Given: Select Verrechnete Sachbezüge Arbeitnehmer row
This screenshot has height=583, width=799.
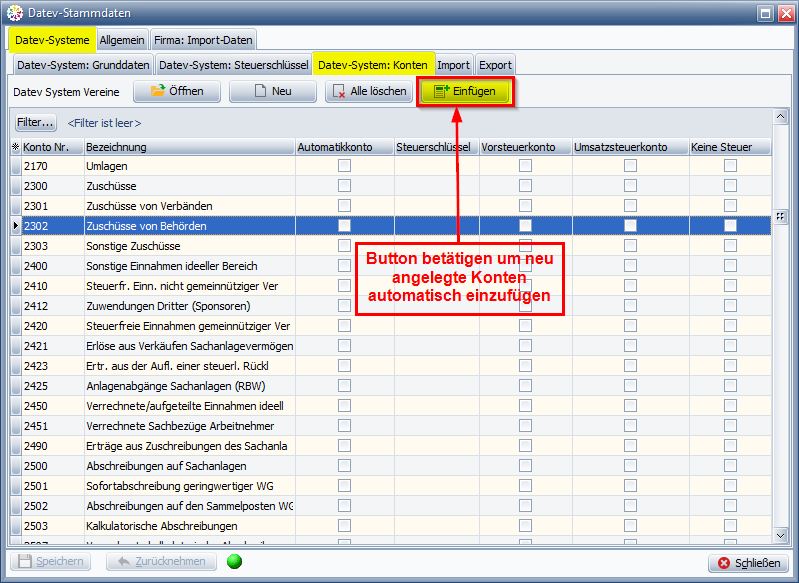Looking at the screenshot, I should point(391,426).
